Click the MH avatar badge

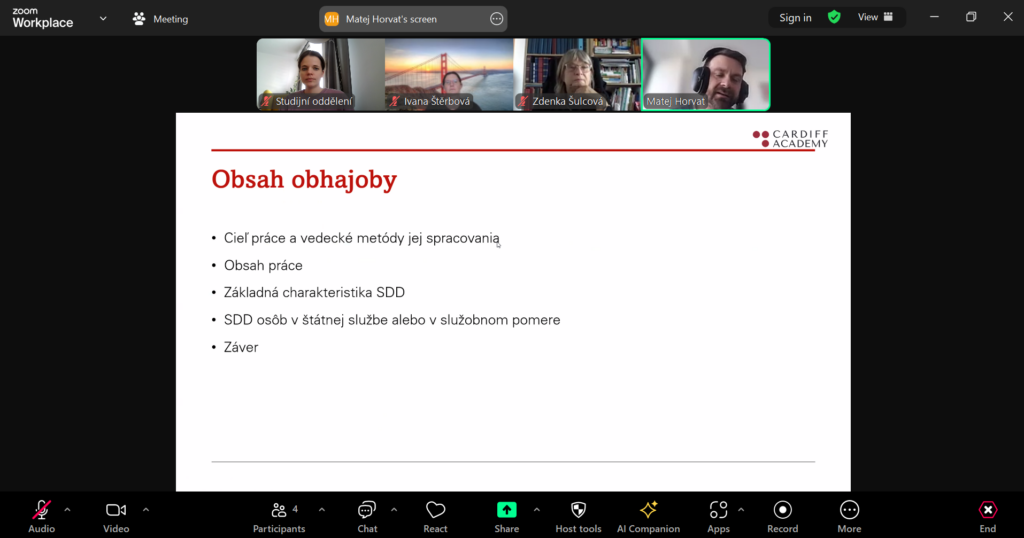[332, 19]
